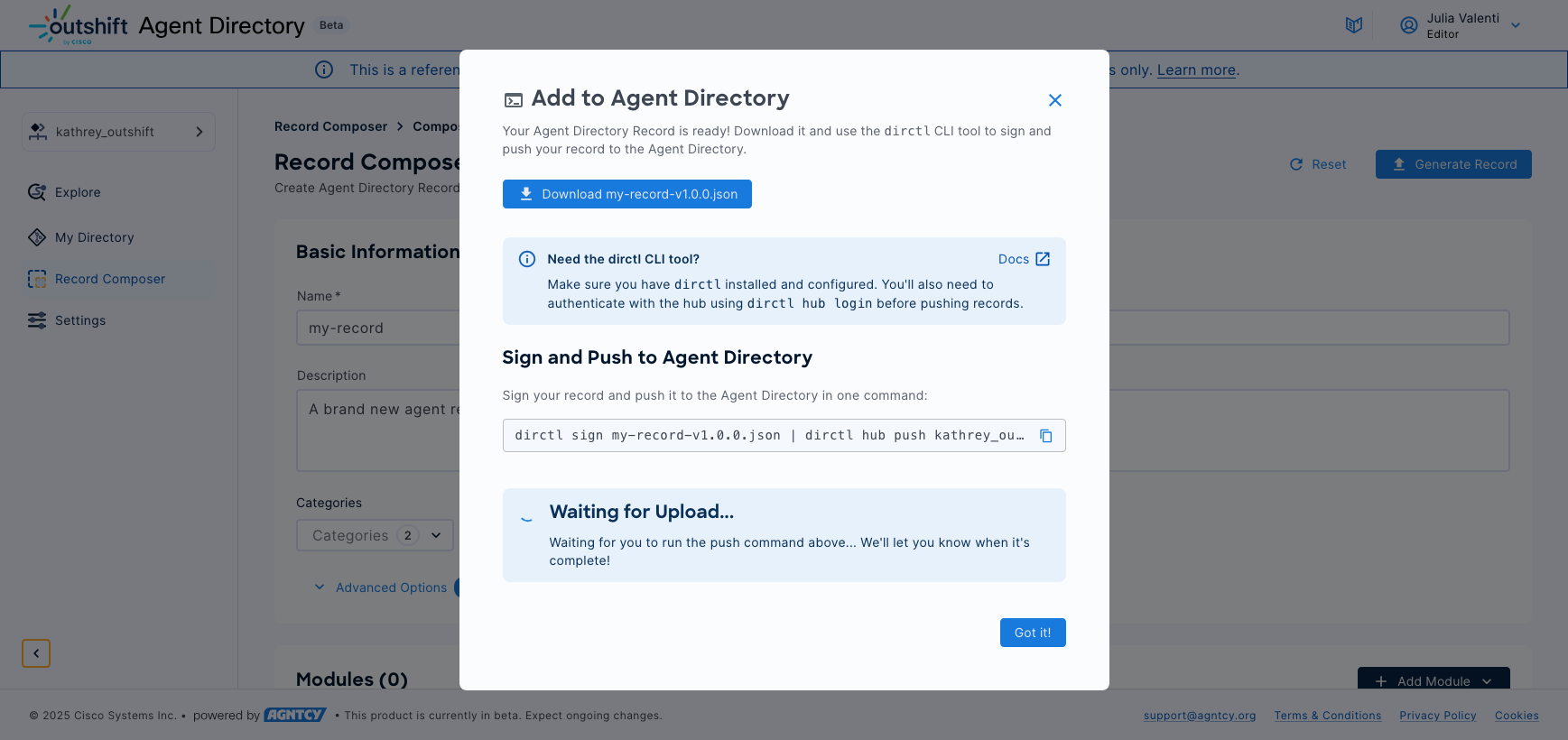Open the Add Module dropdown
This screenshot has height=740, width=1568.
coord(1433,680)
